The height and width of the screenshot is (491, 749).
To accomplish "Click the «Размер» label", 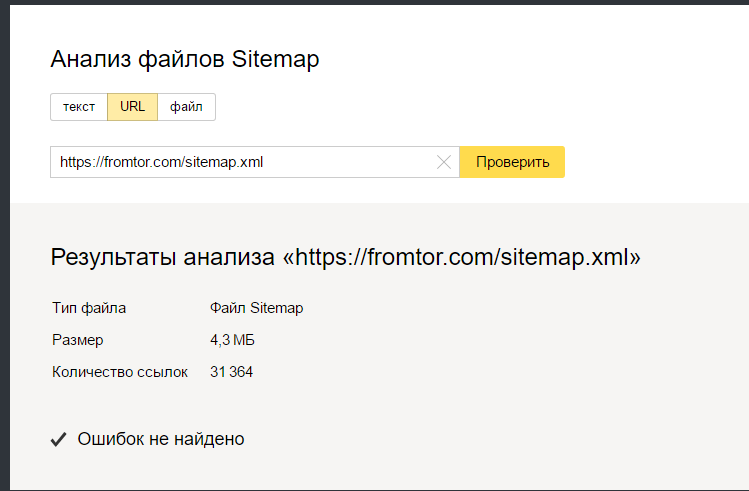I will pos(77,340).
